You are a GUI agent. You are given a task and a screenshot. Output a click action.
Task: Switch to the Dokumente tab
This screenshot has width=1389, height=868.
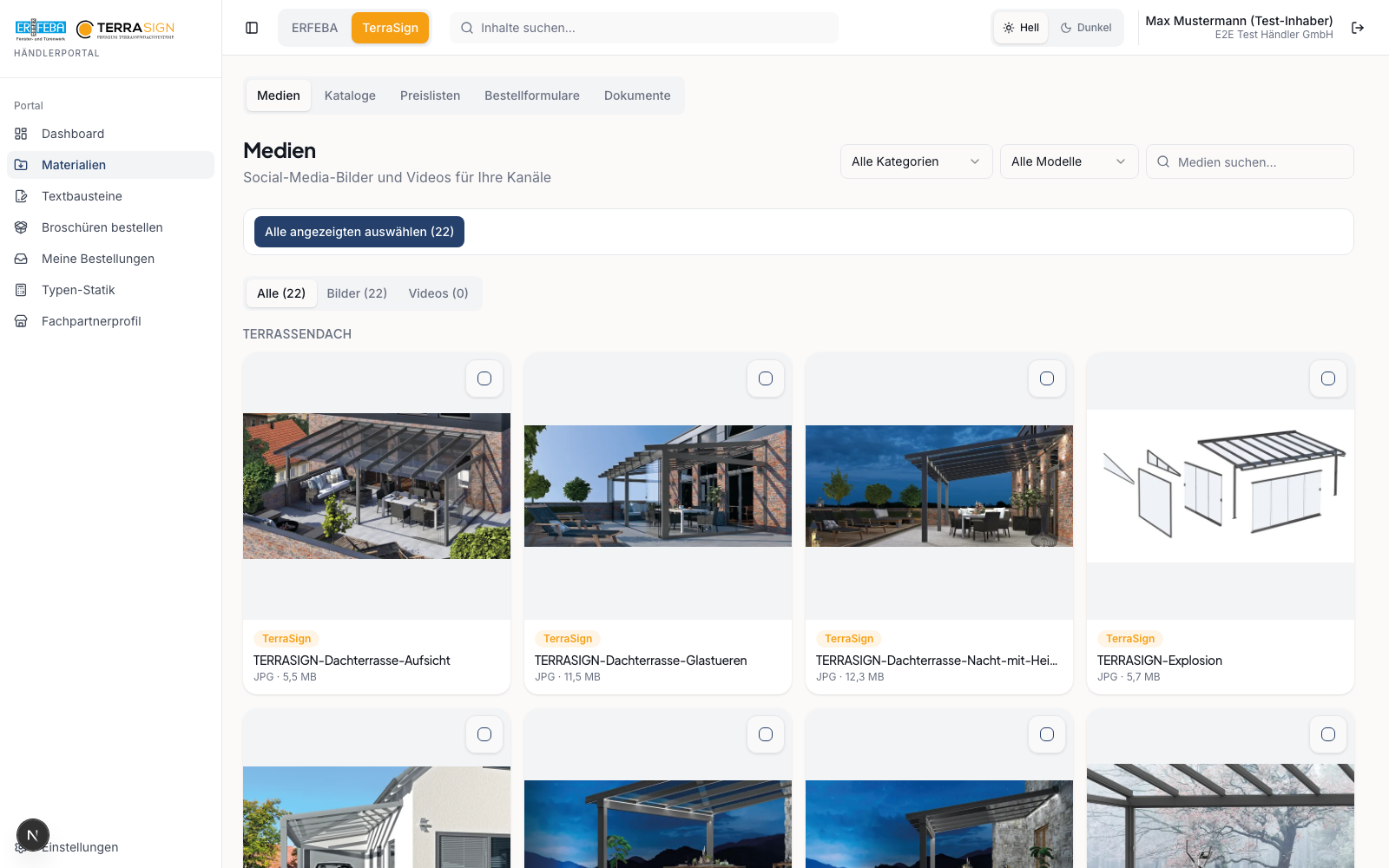point(637,95)
